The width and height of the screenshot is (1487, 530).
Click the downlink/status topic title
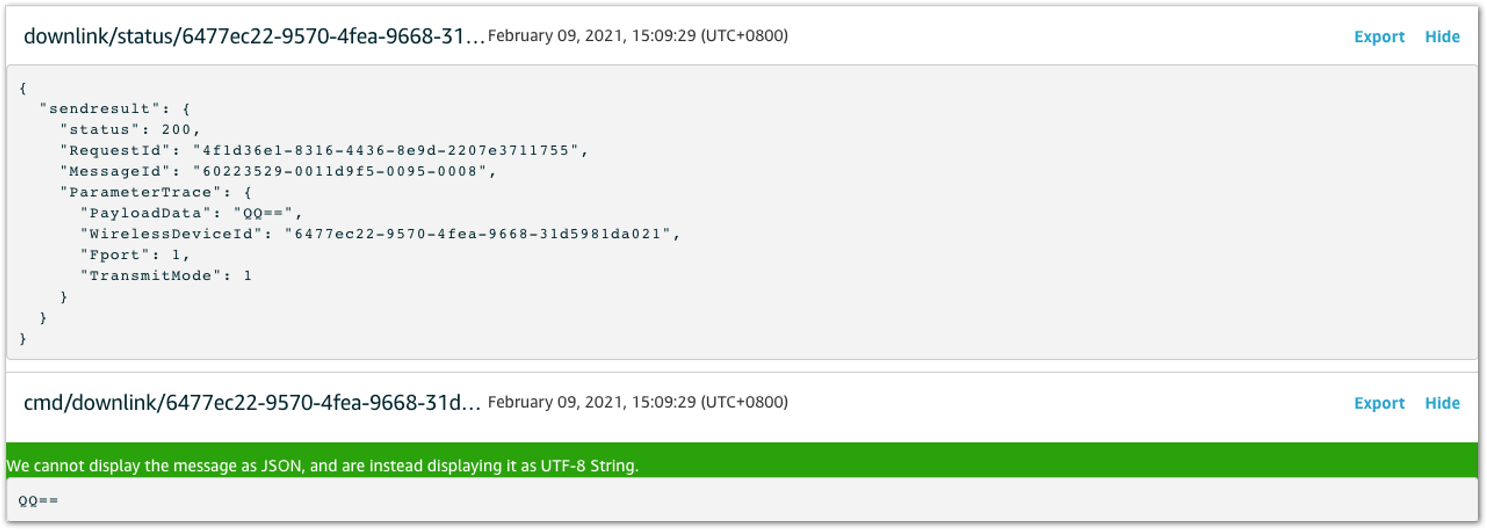254,37
